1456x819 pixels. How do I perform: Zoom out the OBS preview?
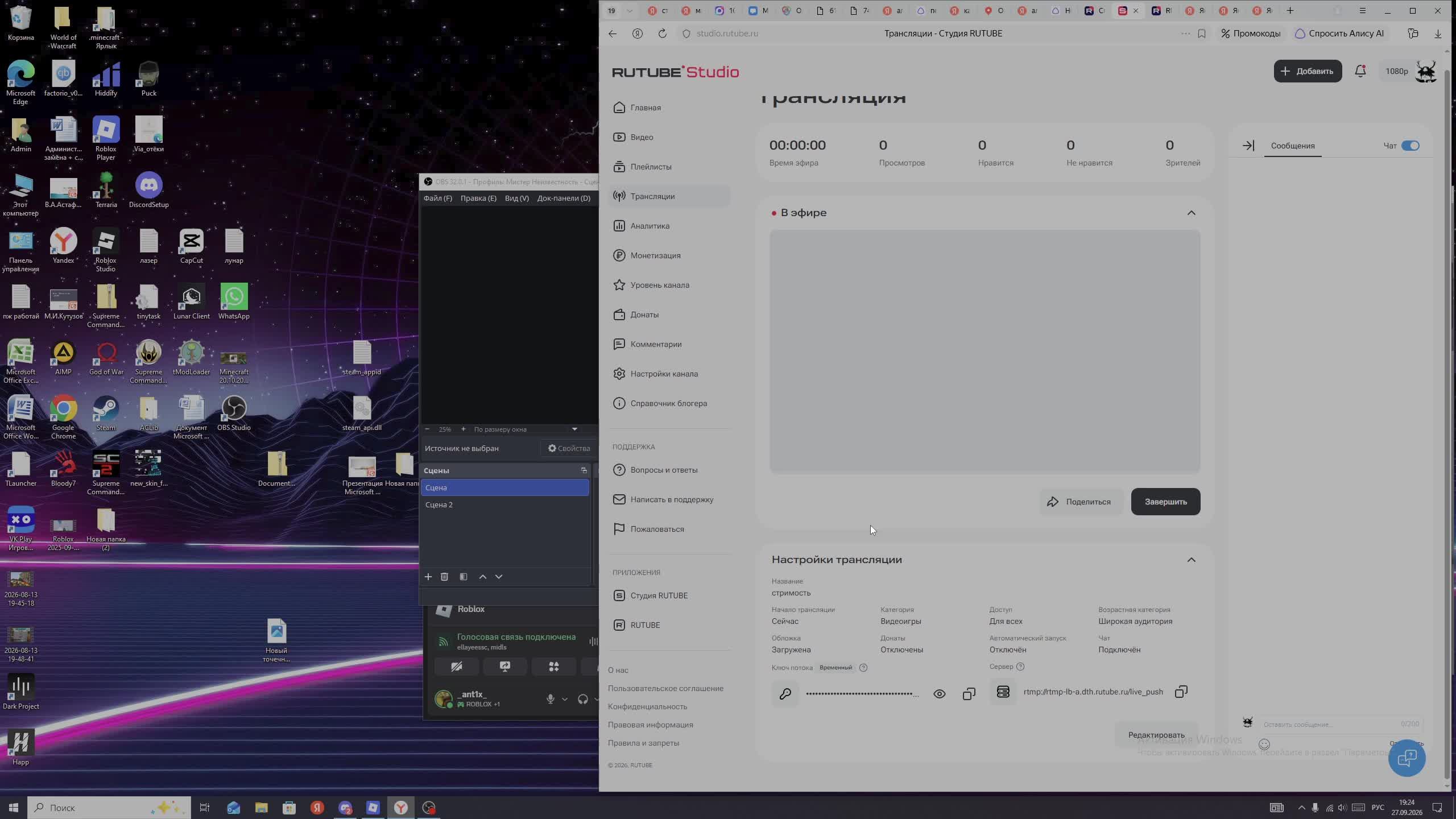click(x=427, y=429)
